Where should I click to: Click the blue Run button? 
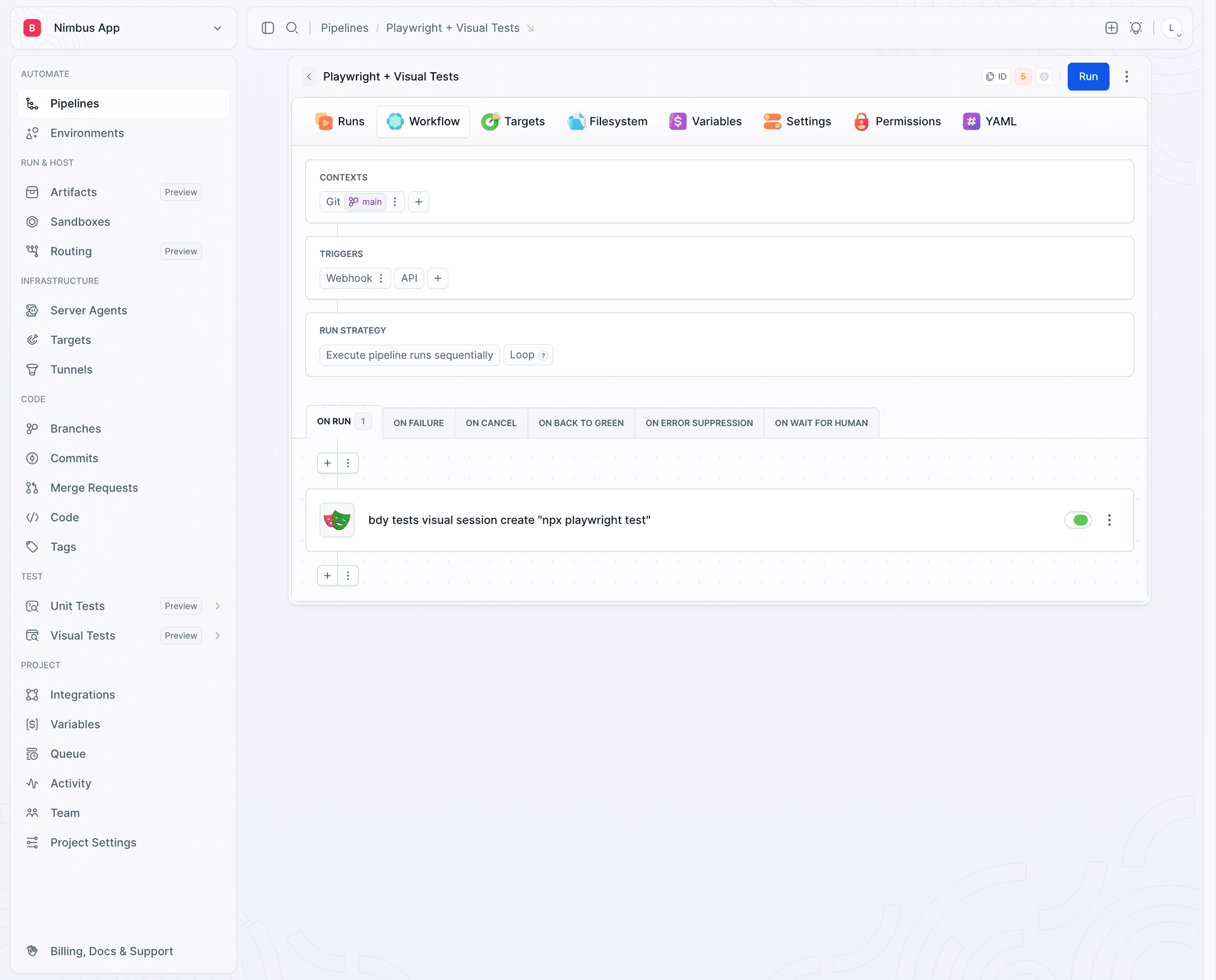pos(1088,77)
